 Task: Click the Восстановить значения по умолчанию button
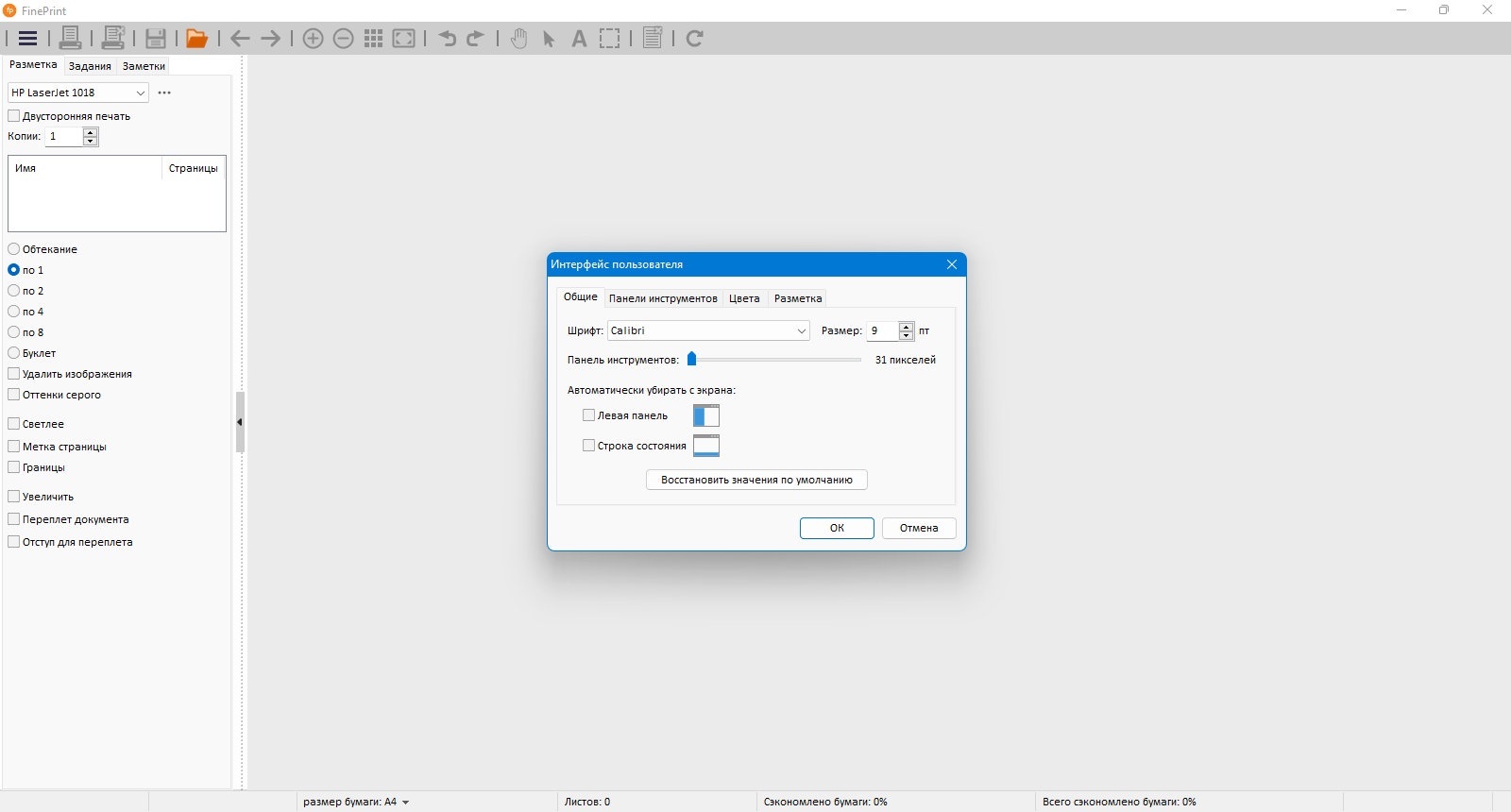click(x=756, y=480)
